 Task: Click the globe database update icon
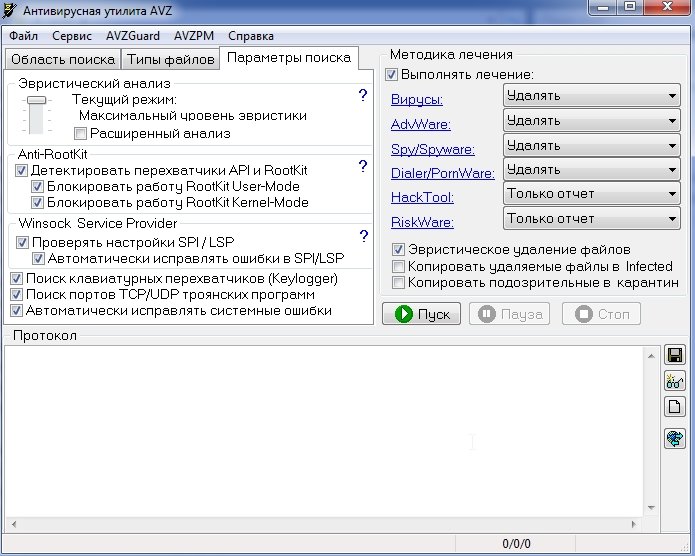tap(675, 439)
